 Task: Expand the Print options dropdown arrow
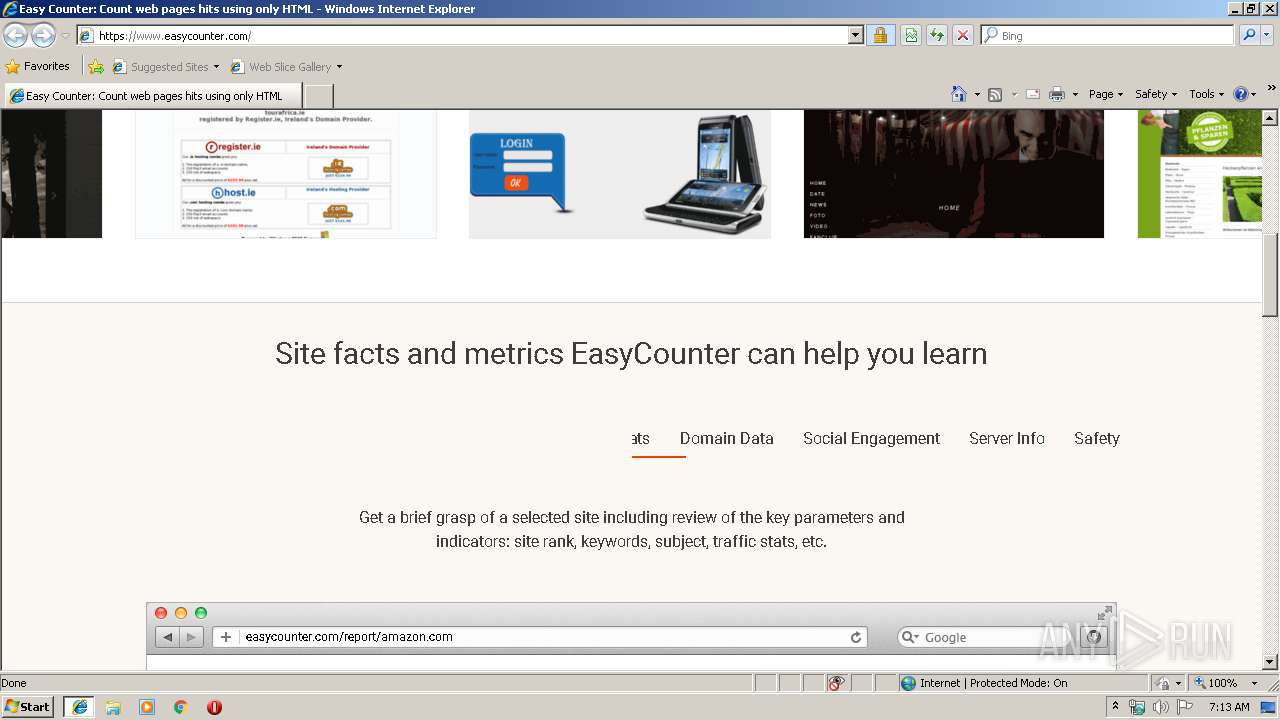pyautogui.click(x=1075, y=94)
